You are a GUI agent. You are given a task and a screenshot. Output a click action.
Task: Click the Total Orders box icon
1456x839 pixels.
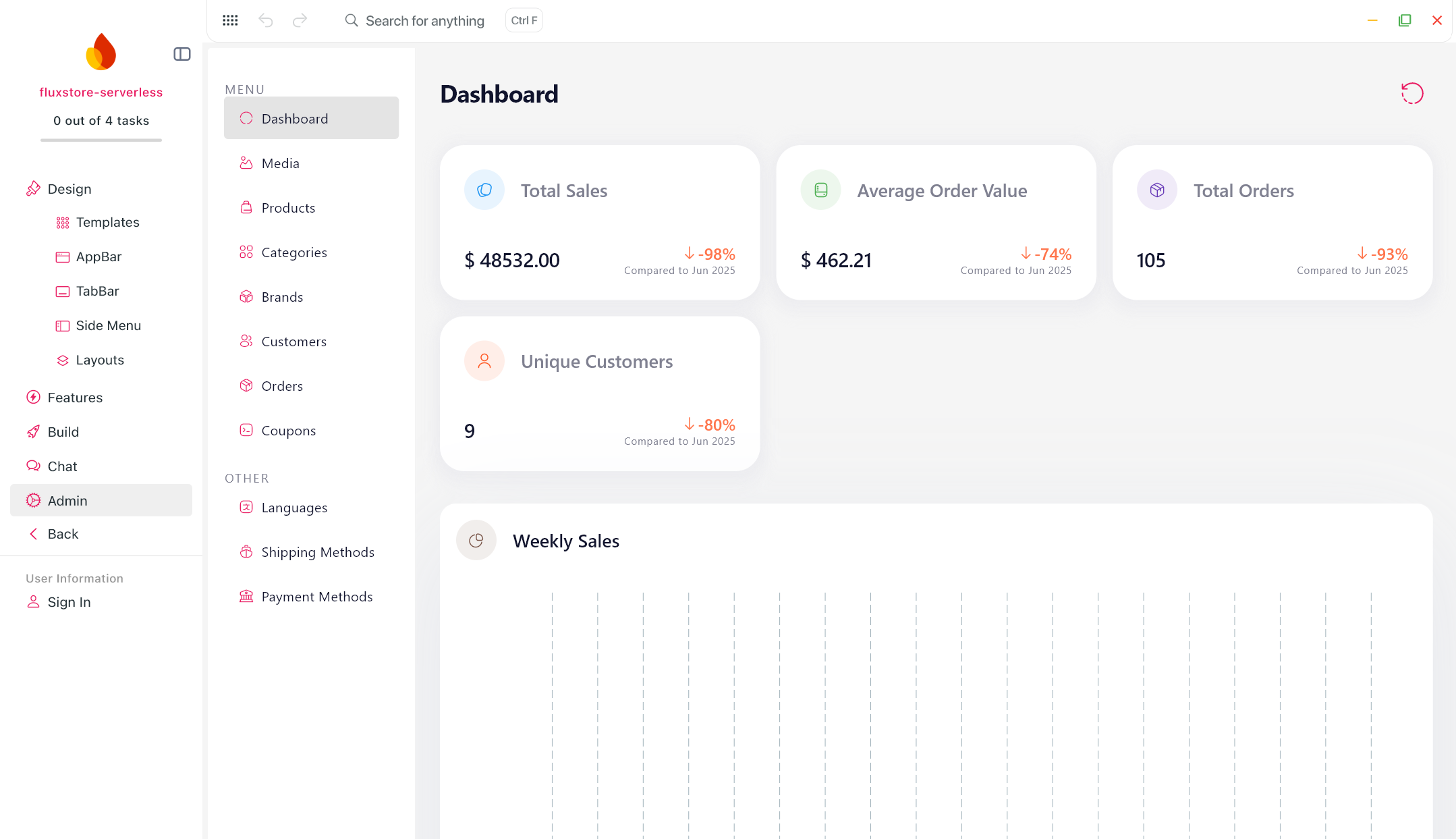click(1156, 190)
